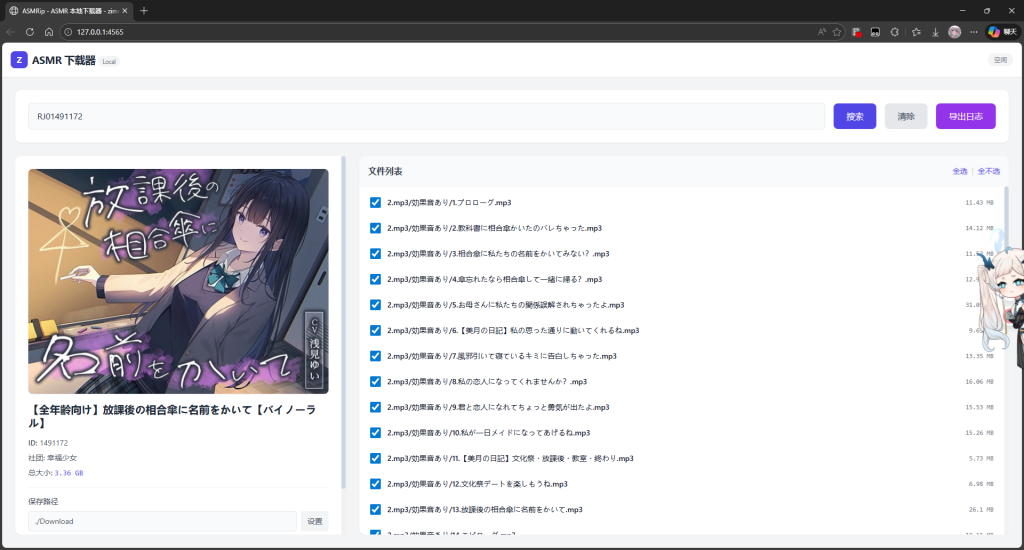Click the 空闲 status badge
Image resolution: width=1024 pixels, height=550 pixels.
click(x=1000, y=60)
